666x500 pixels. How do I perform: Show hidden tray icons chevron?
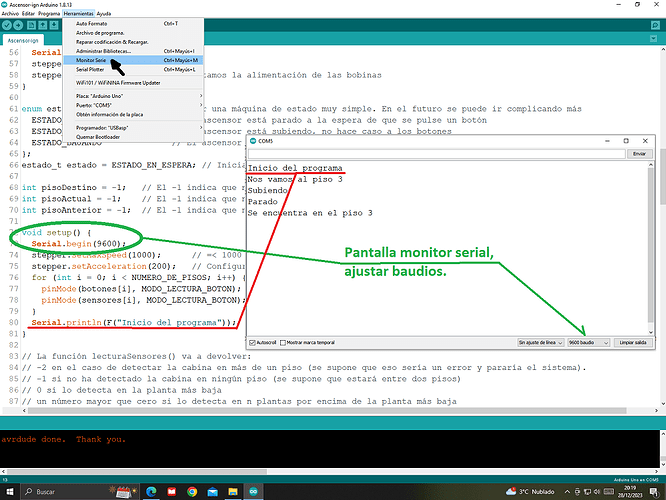(567, 492)
